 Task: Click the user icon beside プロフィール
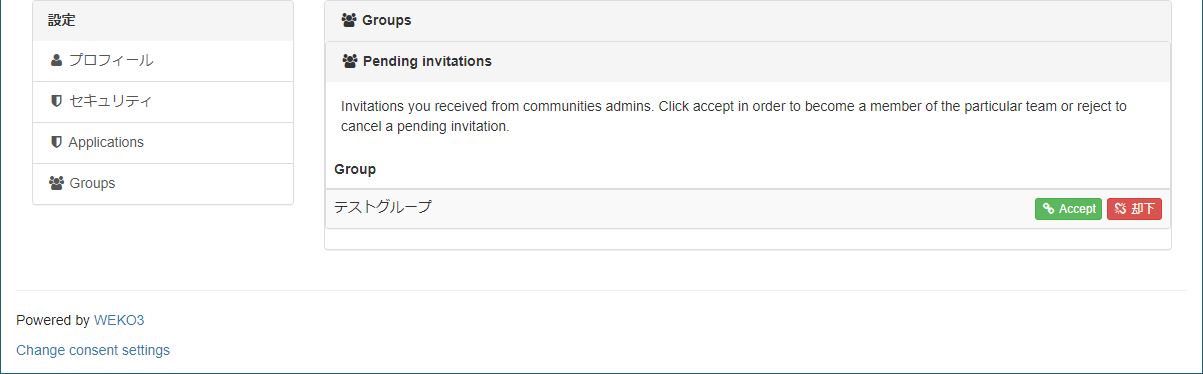click(x=56, y=60)
